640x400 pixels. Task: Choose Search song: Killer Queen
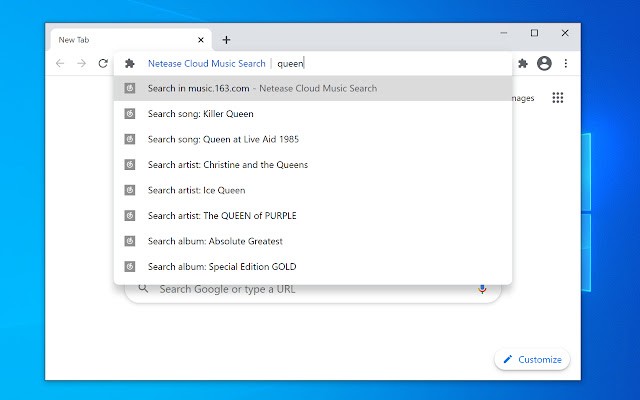pyautogui.click(x=313, y=114)
